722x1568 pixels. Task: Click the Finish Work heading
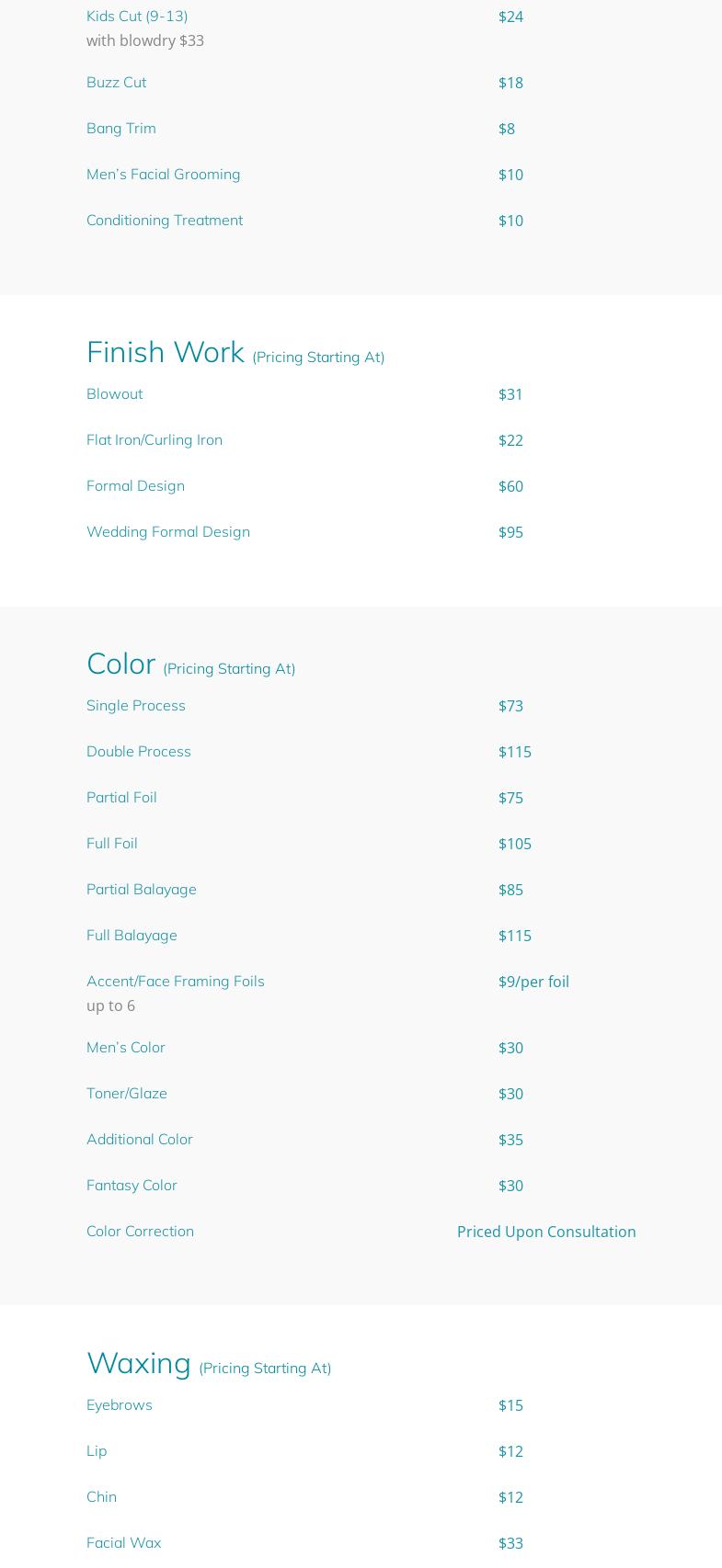tap(166, 351)
